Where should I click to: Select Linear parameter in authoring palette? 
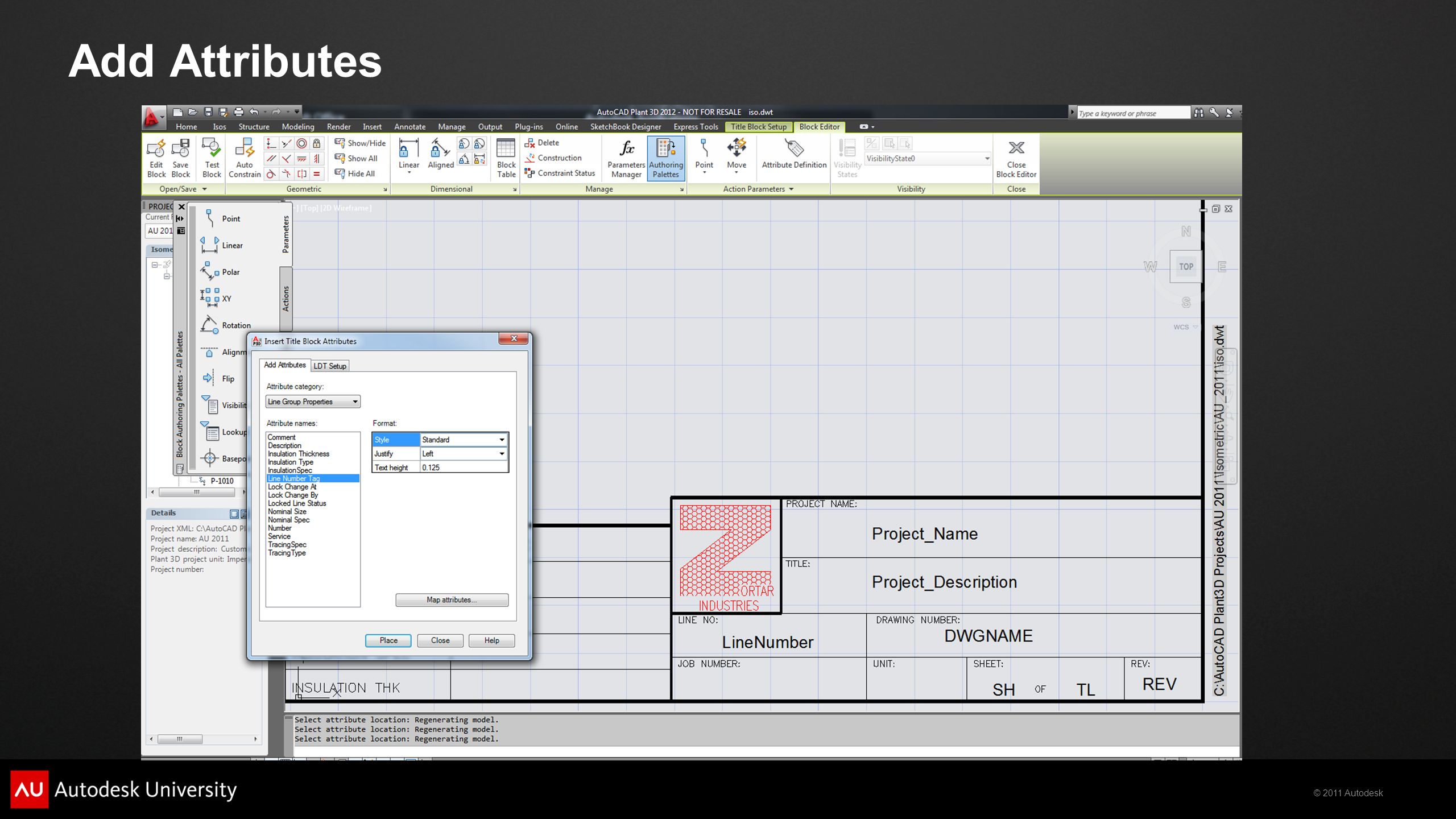pos(221,245)
